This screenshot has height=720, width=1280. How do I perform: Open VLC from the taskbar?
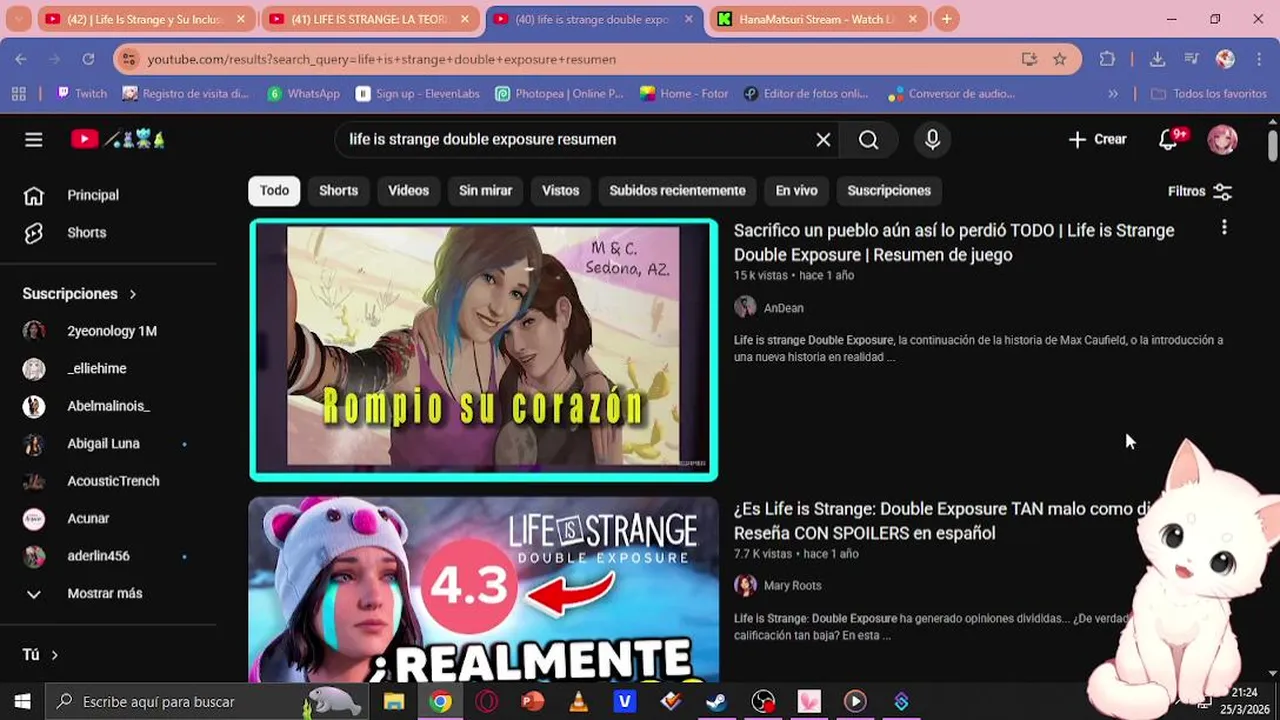(578, 702)
